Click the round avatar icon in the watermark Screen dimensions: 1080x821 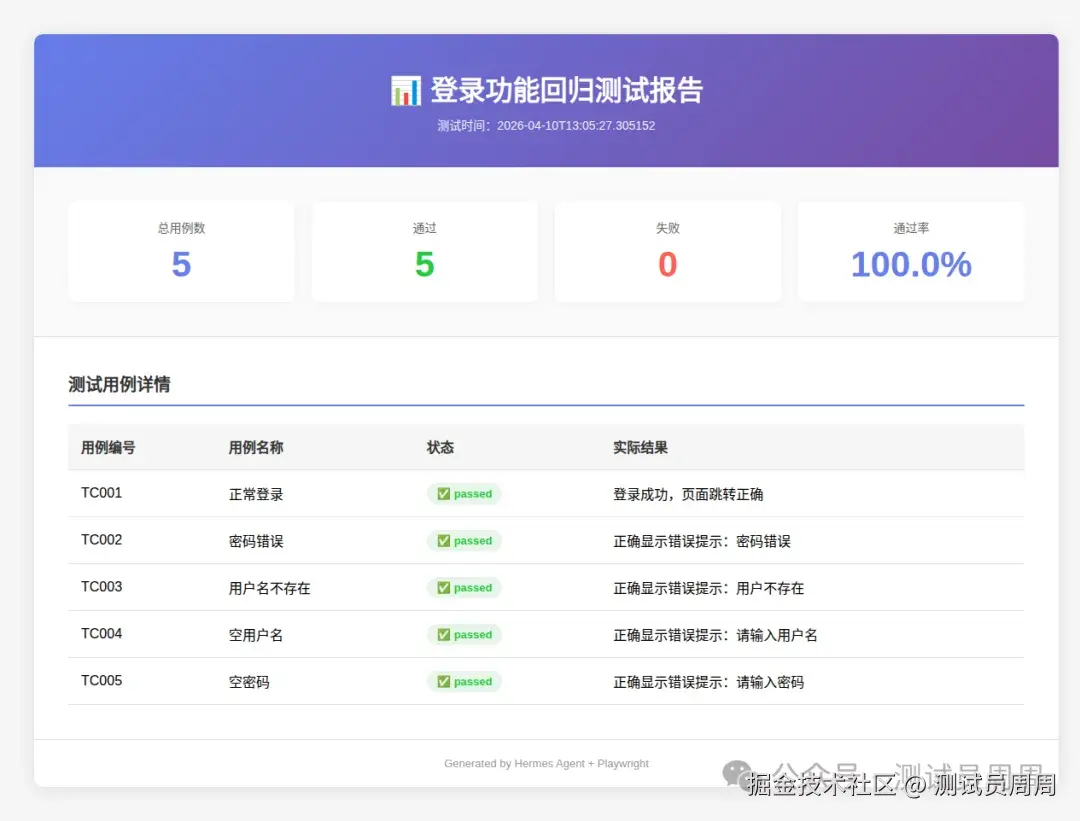737,772
